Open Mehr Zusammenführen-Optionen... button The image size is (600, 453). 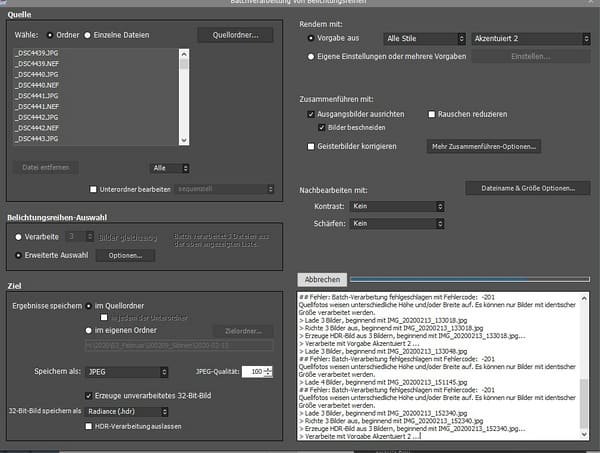484,147
